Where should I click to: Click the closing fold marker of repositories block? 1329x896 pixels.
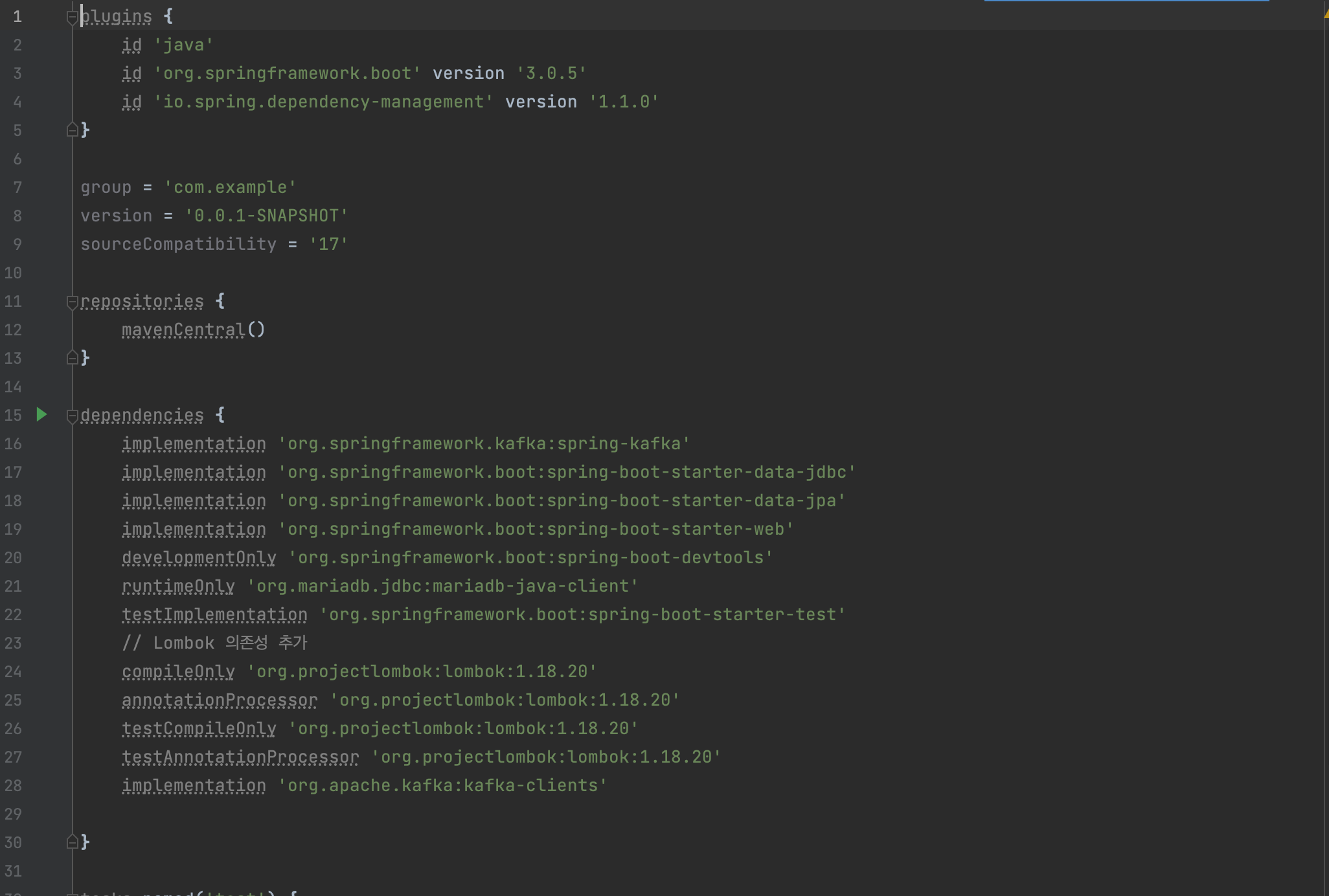pyautogui.click(x=72, y=358)
